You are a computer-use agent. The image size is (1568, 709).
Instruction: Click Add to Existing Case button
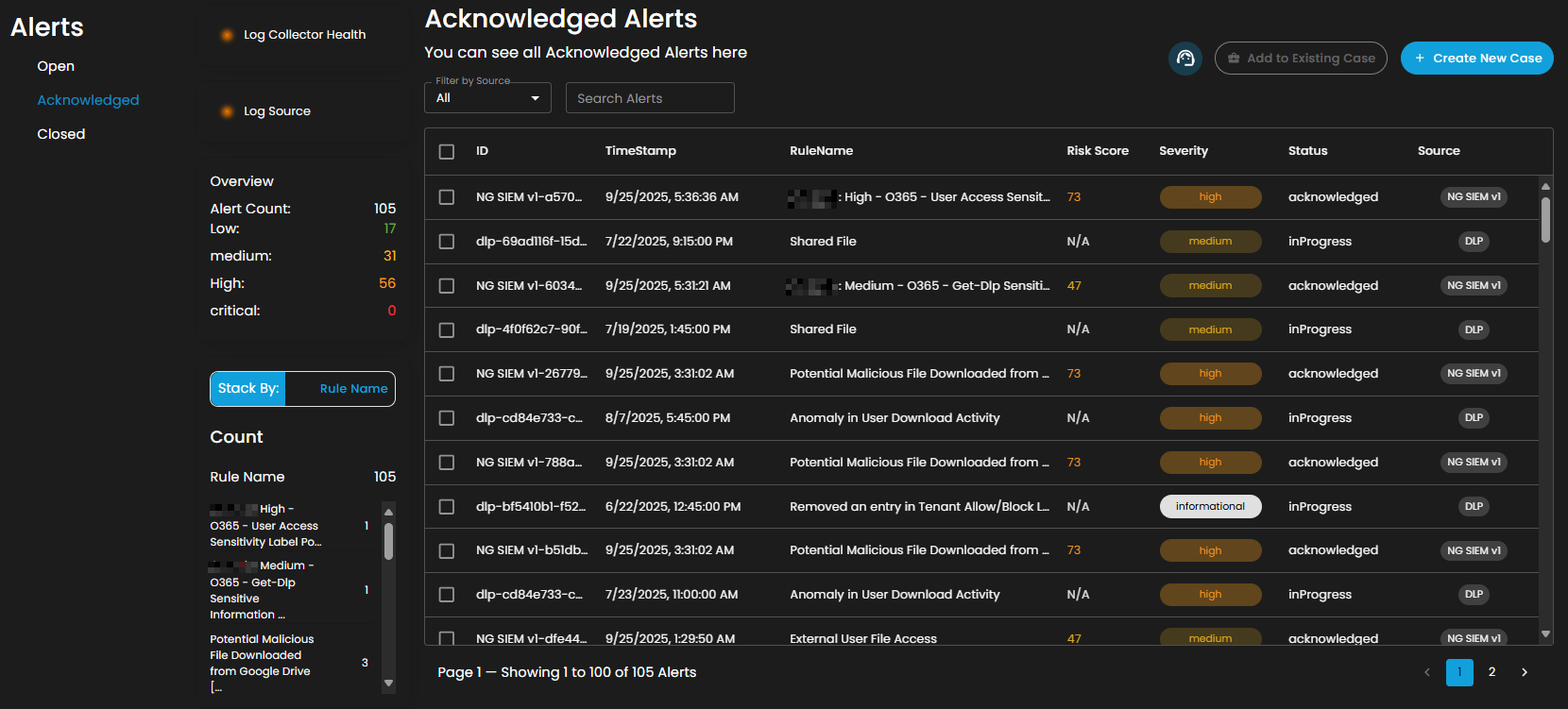pyautogui.click(x=1301, y=59)
